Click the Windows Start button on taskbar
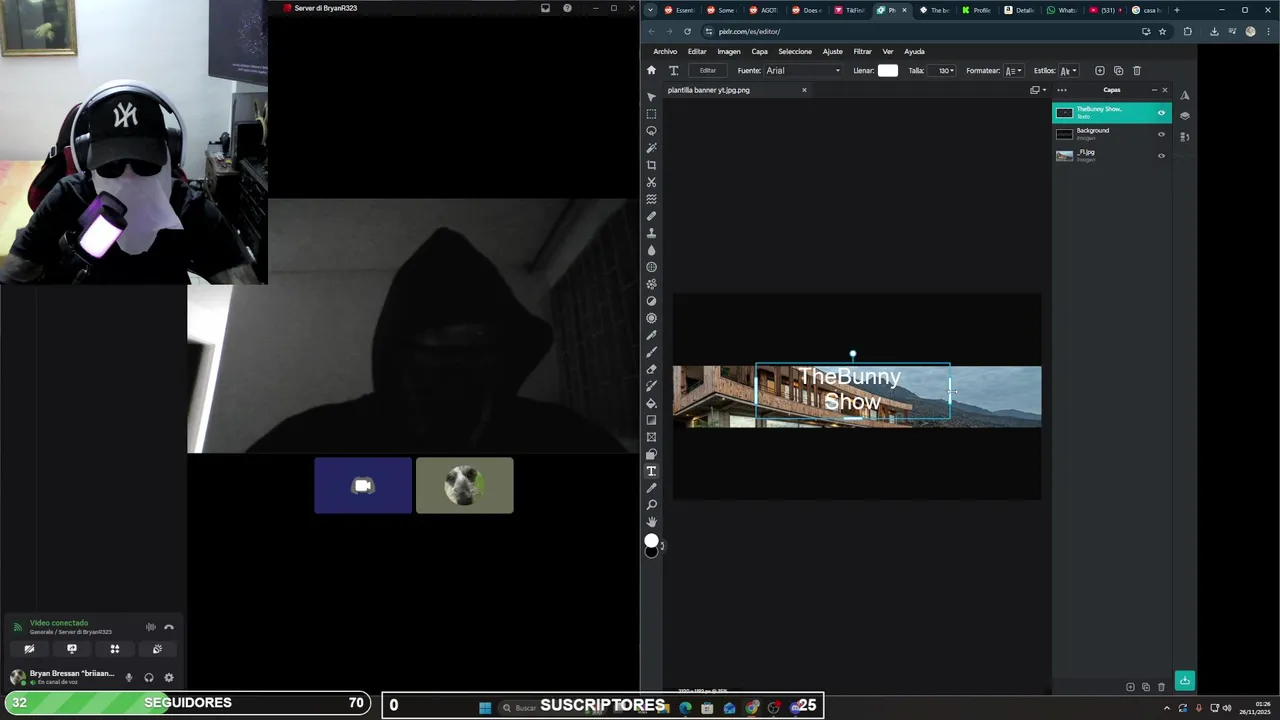 point(485,707)
